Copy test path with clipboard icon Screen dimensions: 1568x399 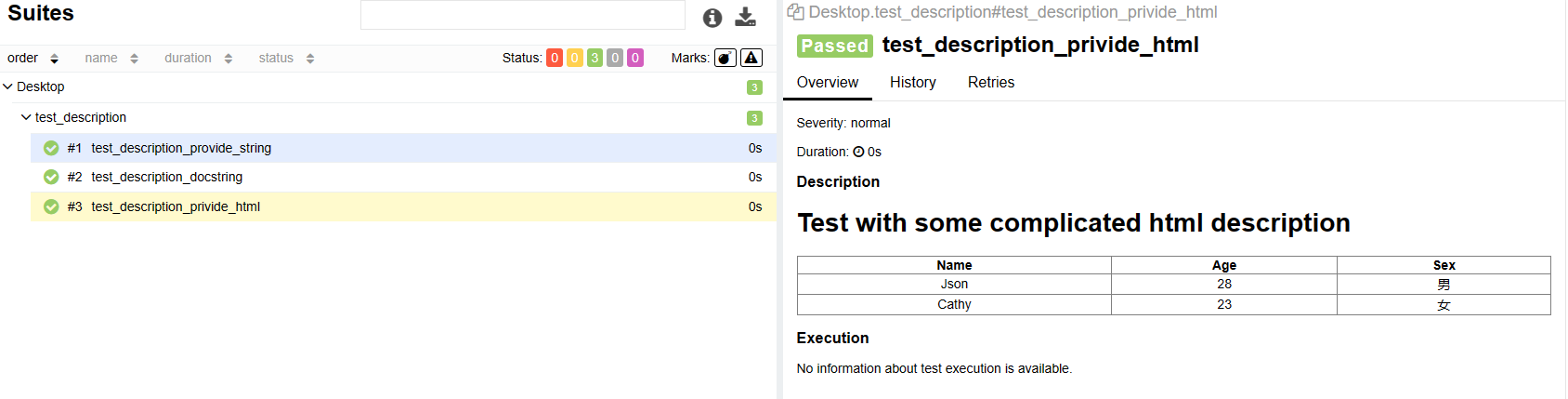coord(795,12)
